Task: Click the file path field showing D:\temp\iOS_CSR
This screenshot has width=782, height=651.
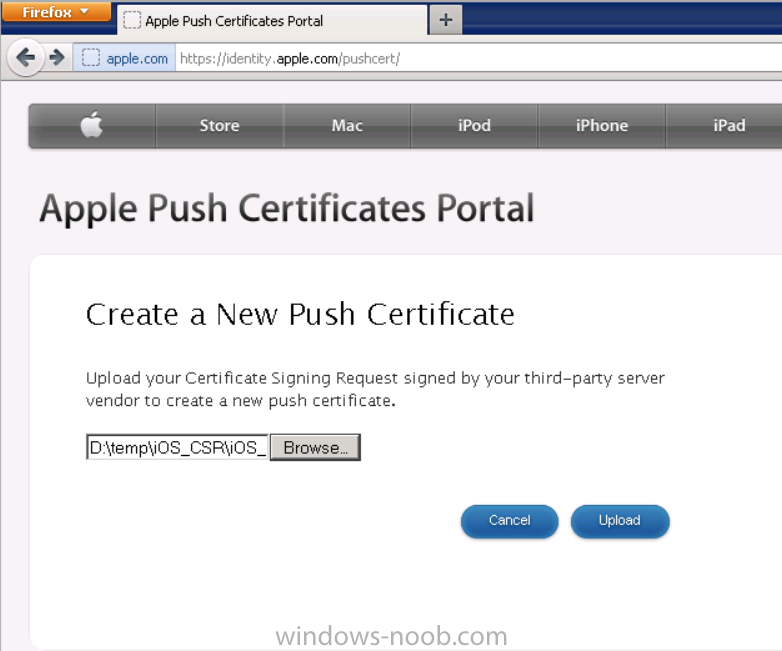Action: (x=178, y=447)
